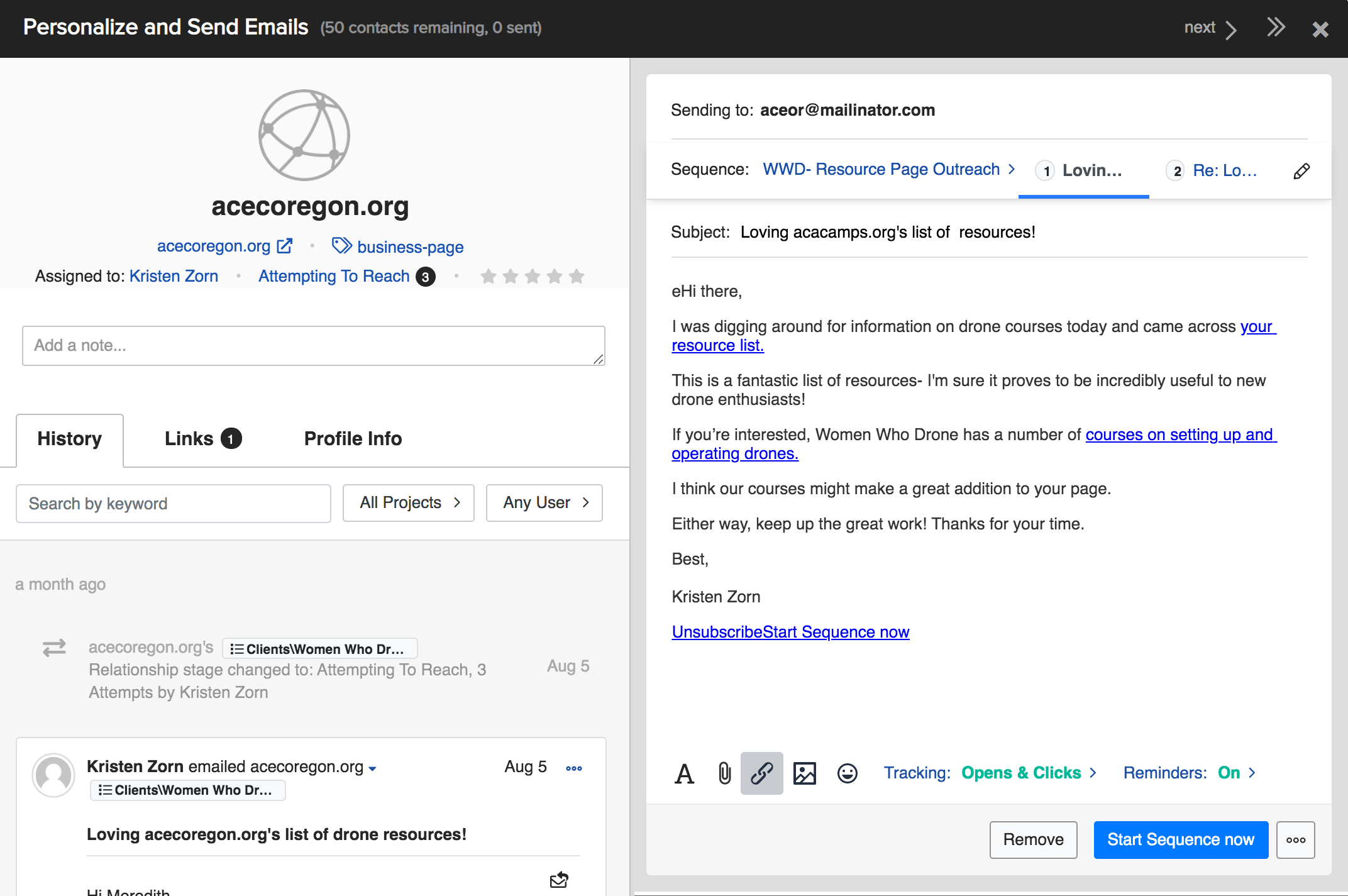The height and width of the screenshot is (896, 1348).
Task: Open the Profile Info tab
Action: tap(353, 439)
